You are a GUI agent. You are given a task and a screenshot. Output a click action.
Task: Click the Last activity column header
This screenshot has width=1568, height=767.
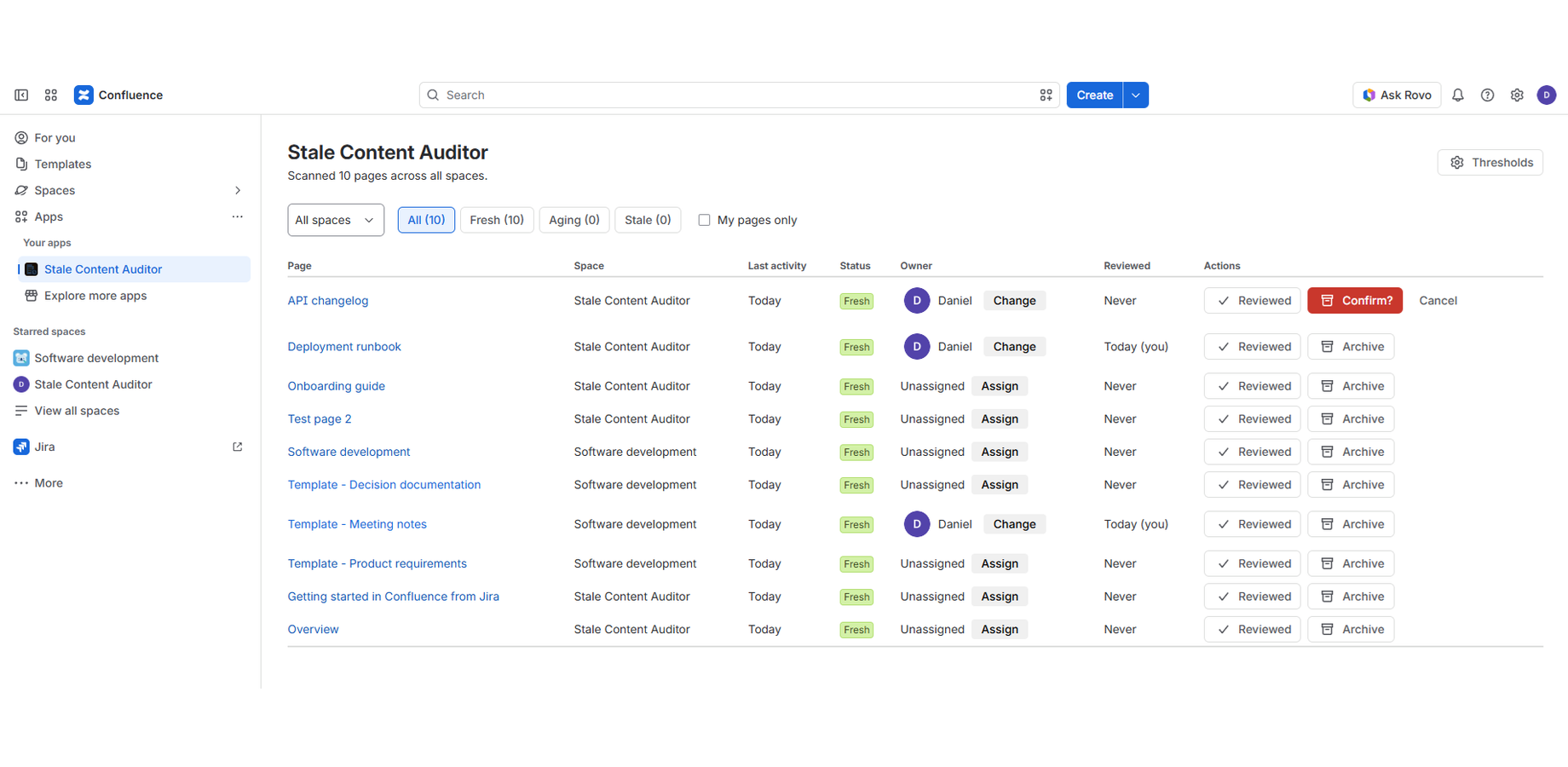(x=777, y=266)
